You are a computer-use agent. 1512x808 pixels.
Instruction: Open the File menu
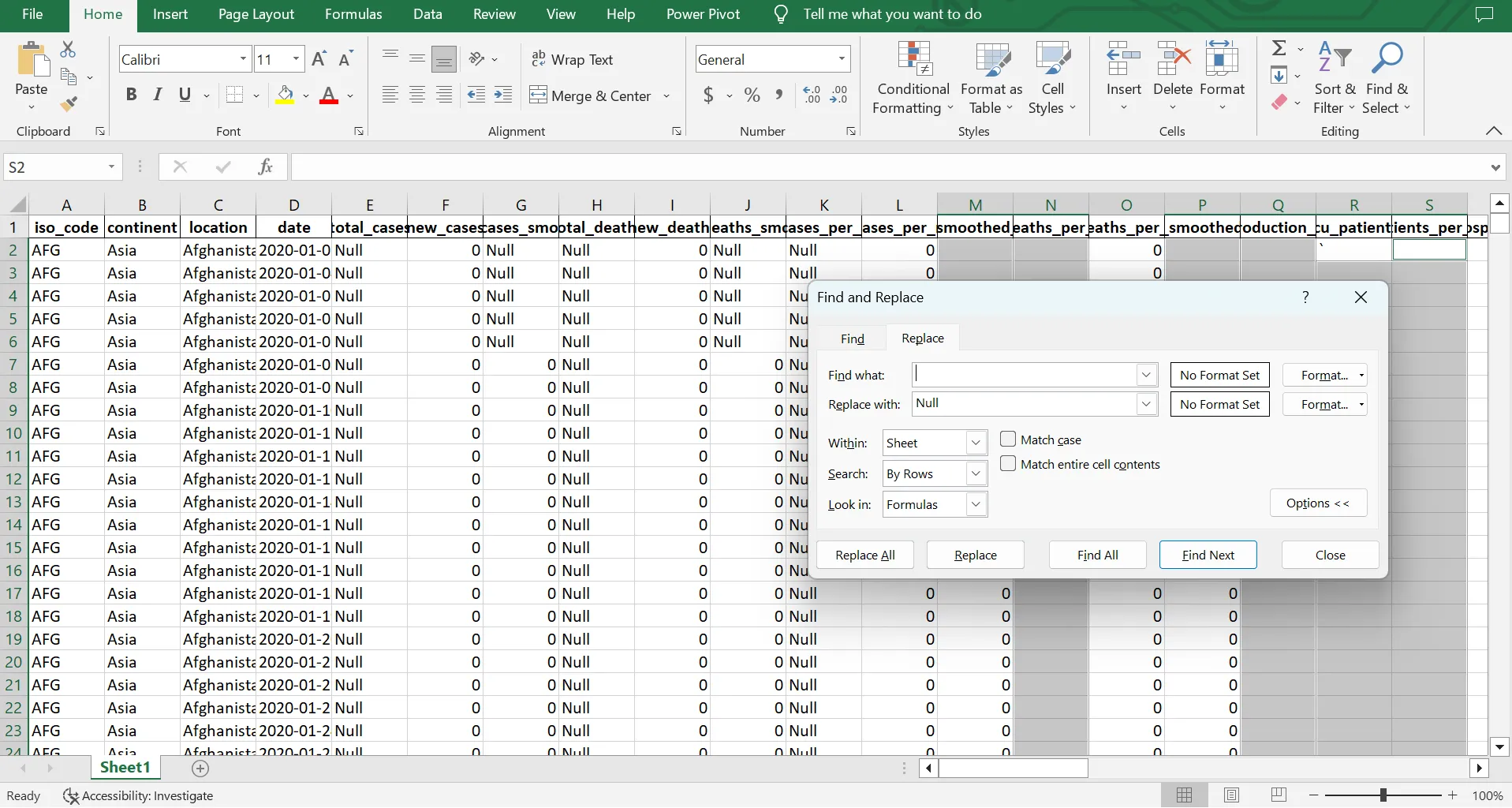coord(32,14)
